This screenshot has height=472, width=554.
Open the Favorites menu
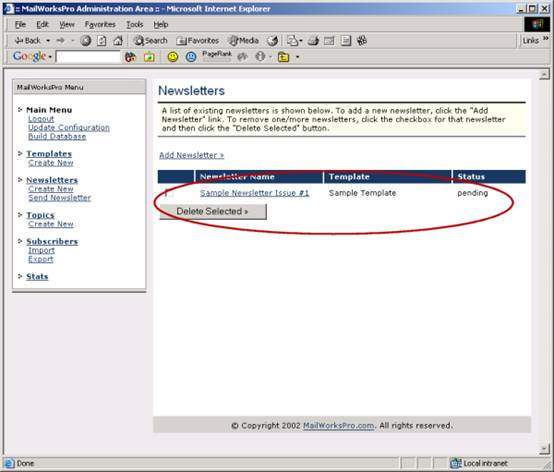[x=100, y=24]
